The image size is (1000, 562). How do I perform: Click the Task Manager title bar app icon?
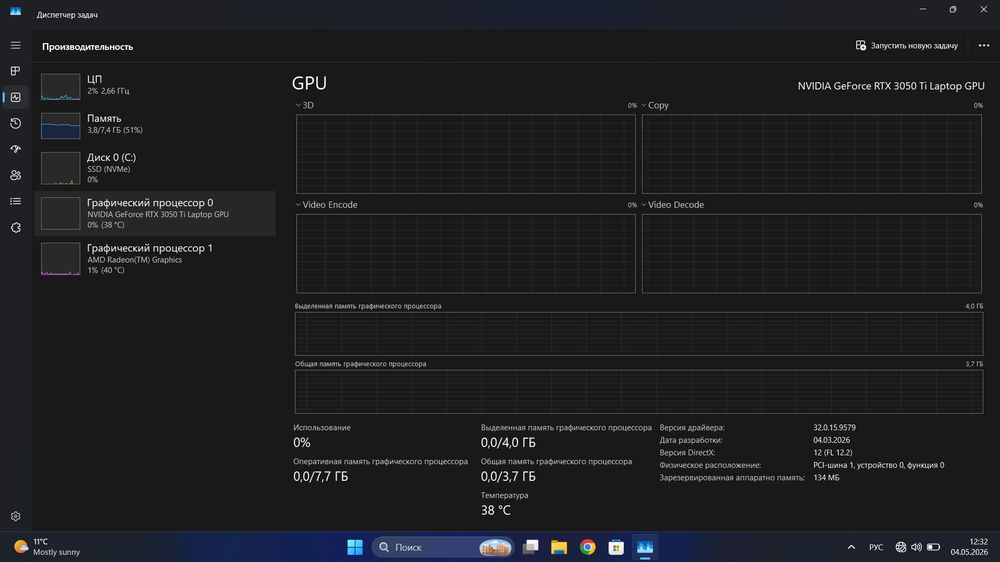(15, 11)
